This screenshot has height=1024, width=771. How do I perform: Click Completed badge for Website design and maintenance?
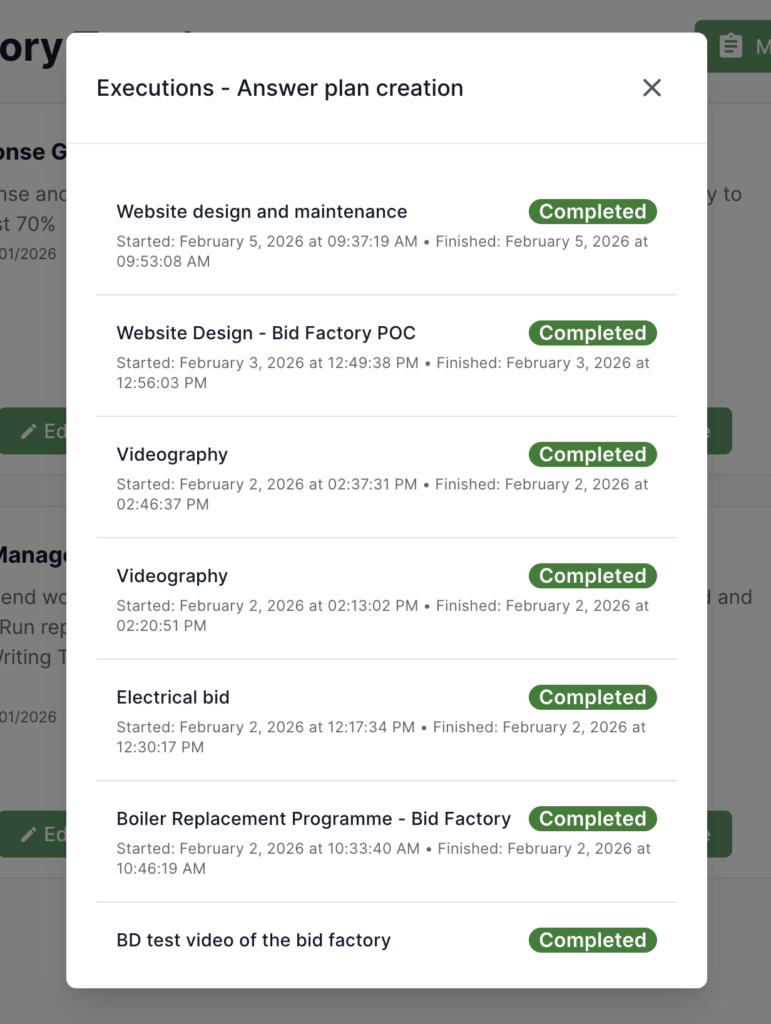point(593,212)
